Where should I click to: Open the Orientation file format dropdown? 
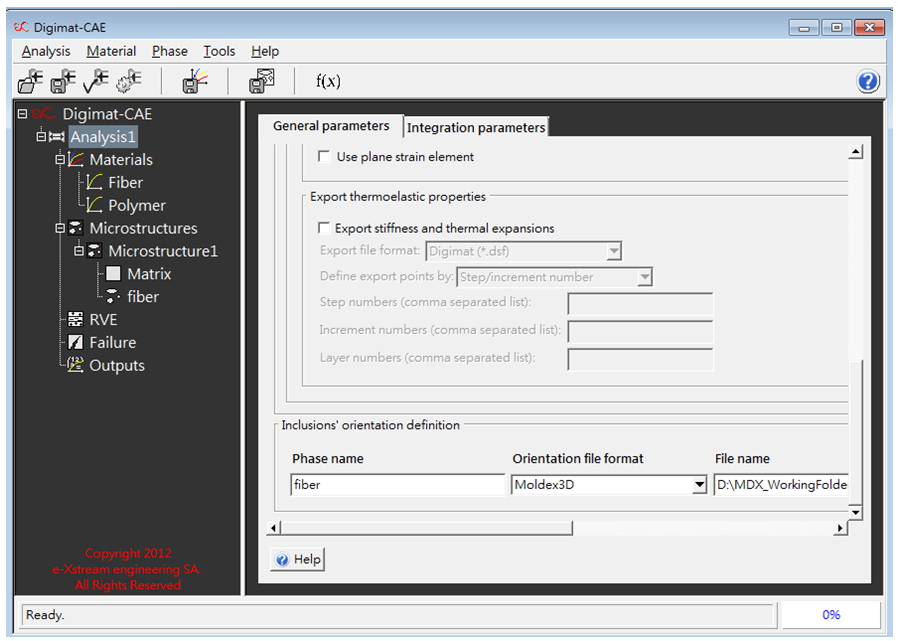[x=699, y=485]
